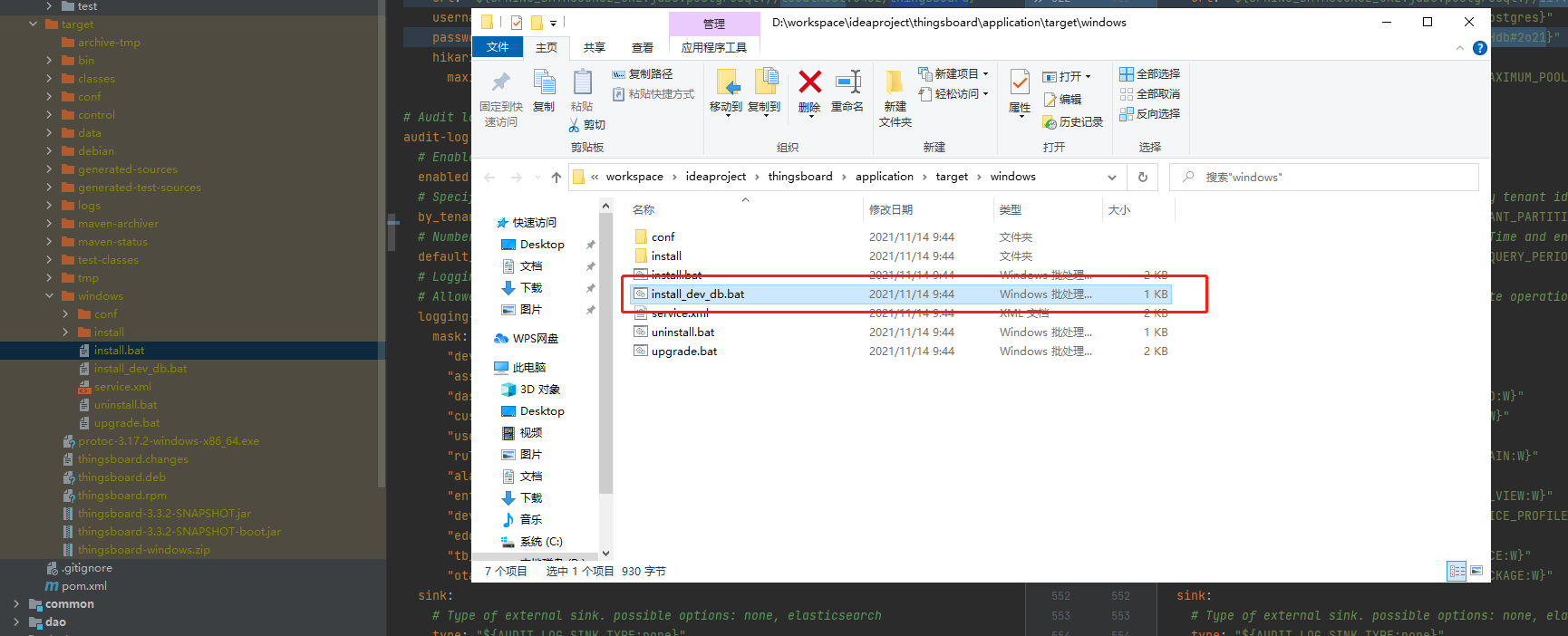
Task: Click the Manage (管理) contextual tab
Action: [x=714, y=24]
